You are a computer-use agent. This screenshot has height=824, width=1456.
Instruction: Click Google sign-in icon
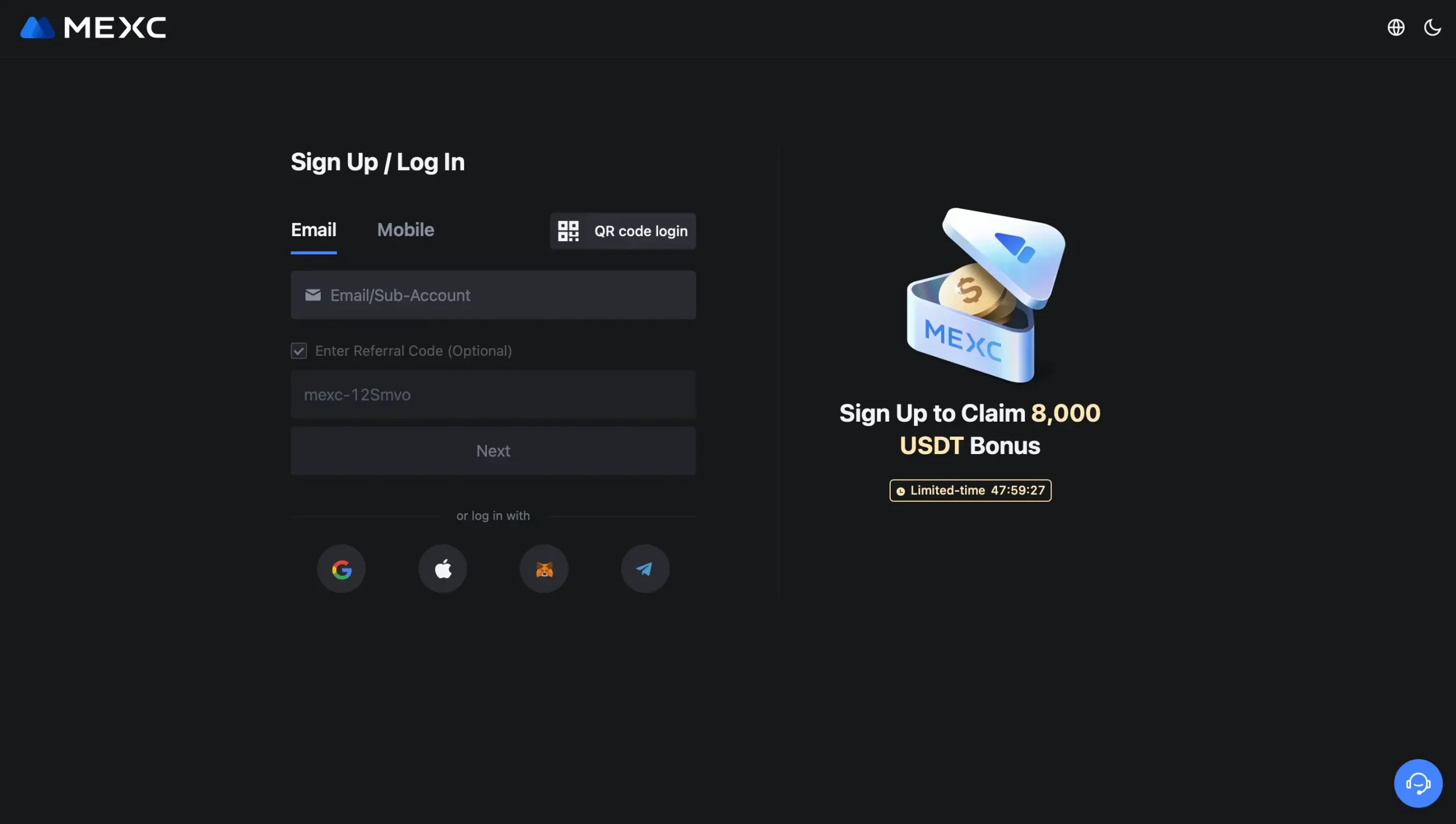341,568
